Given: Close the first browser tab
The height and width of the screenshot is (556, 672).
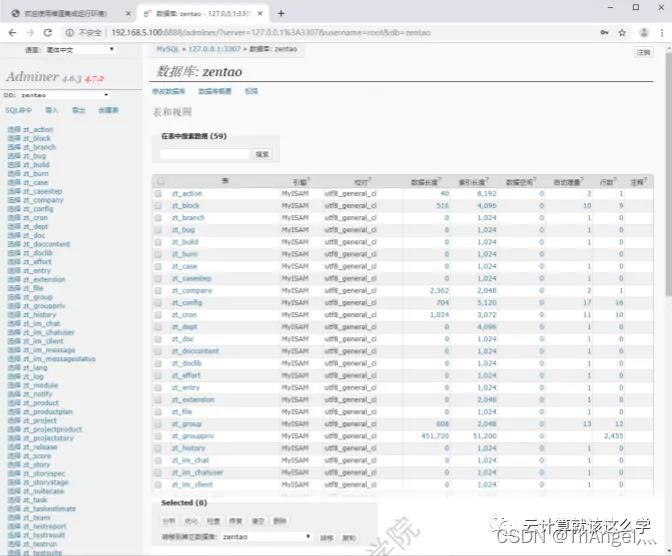Looking at the screenshot, I should (128, 13).
